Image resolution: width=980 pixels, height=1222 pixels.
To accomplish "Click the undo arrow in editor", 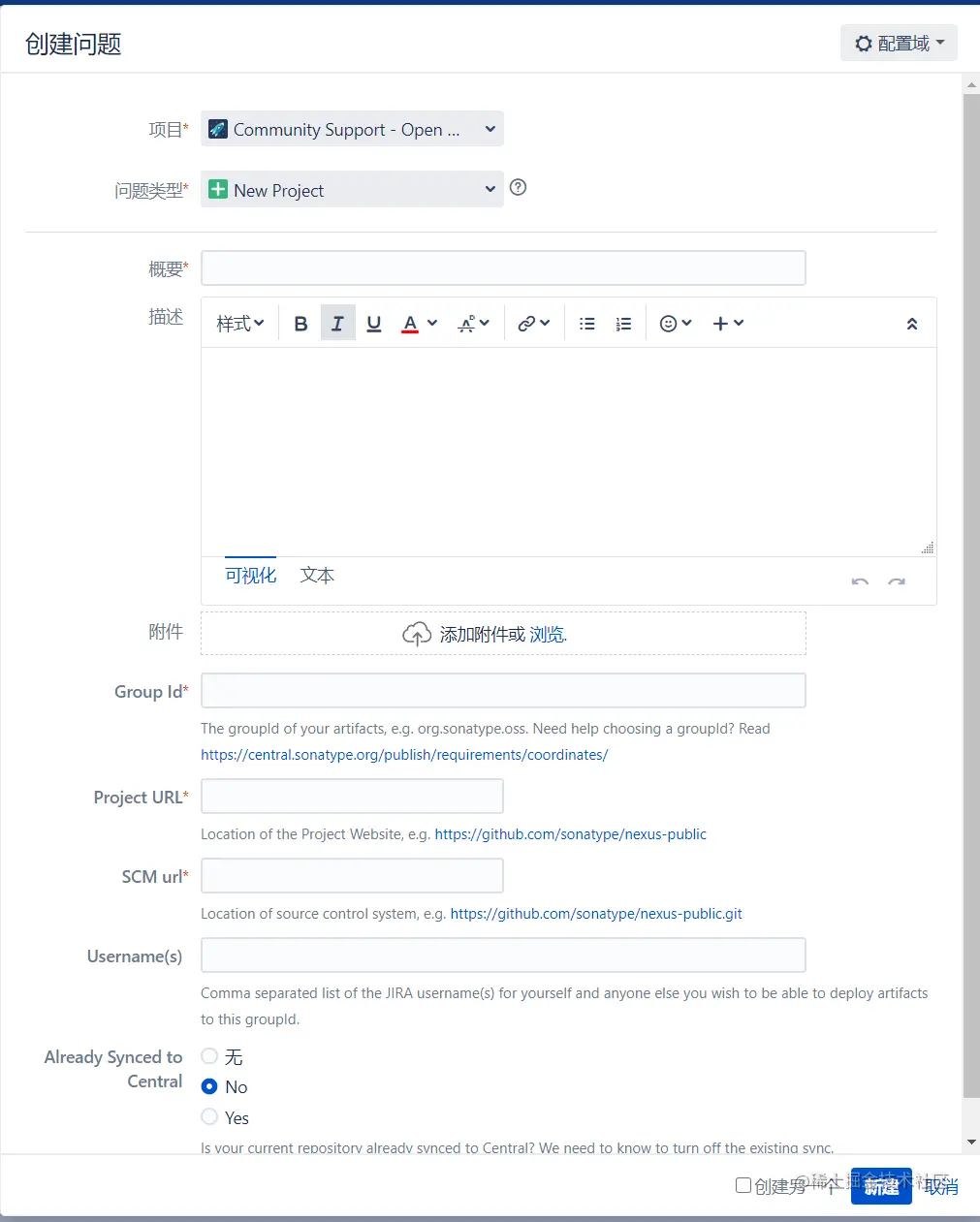I will pos(860,581).
